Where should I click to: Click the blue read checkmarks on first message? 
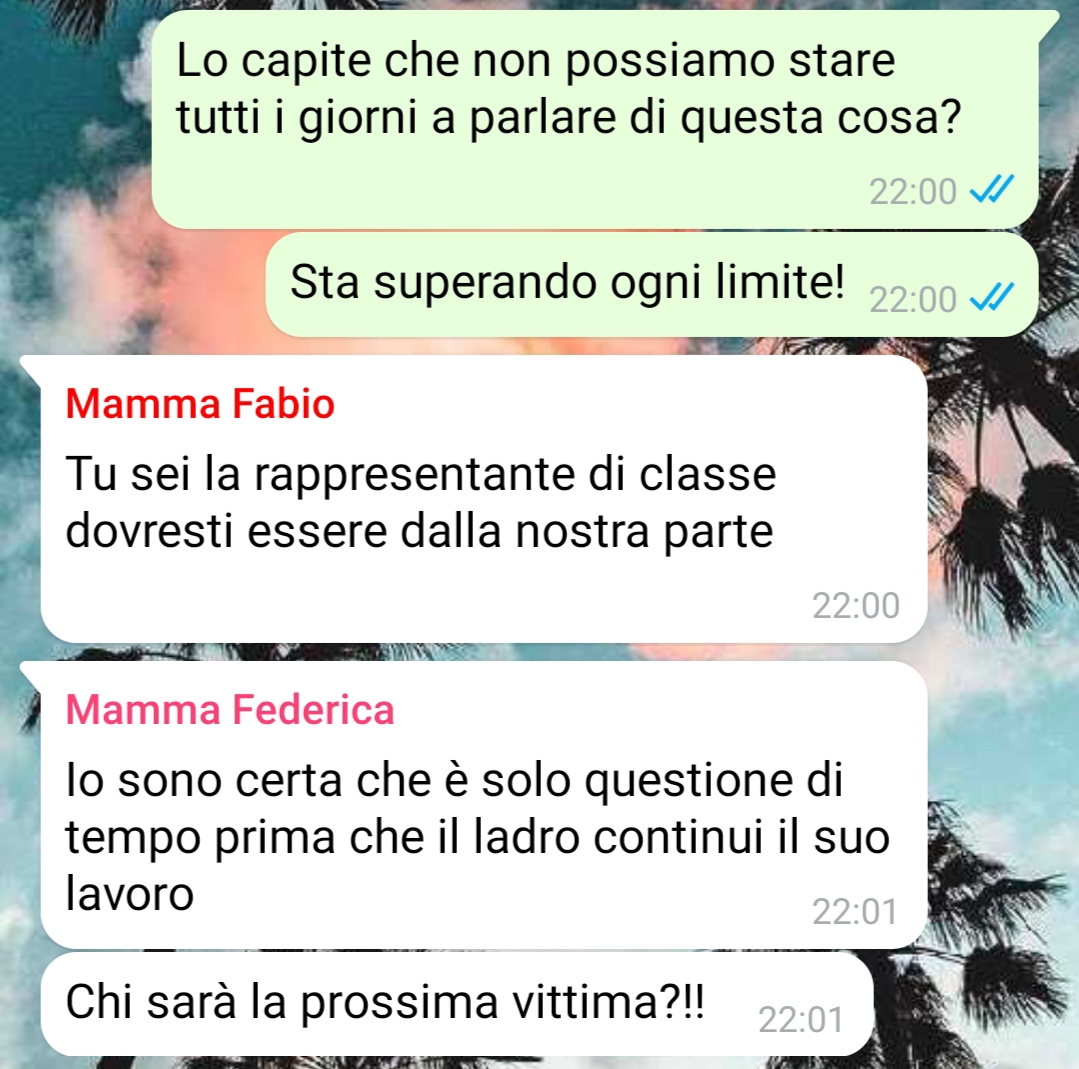coord(992,189)
